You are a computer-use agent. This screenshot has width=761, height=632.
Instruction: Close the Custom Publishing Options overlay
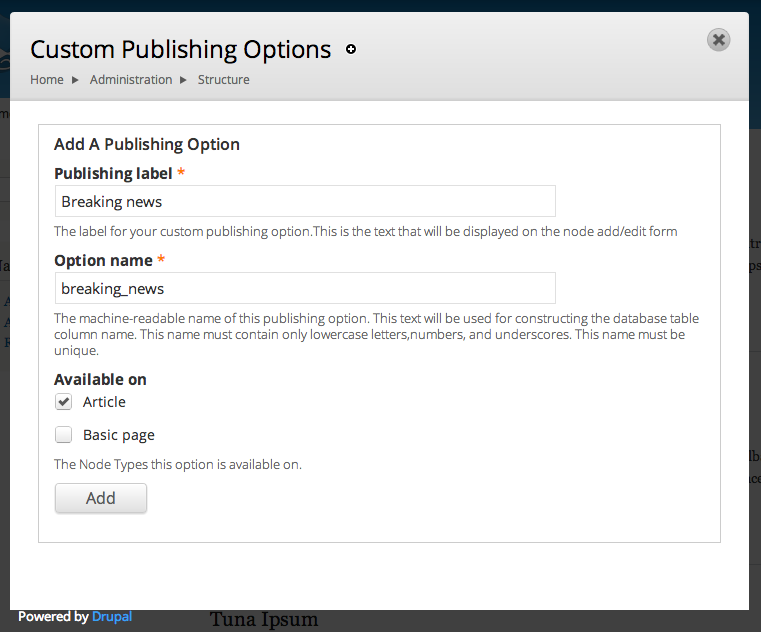pyautogui.click(x=718, y=40)
